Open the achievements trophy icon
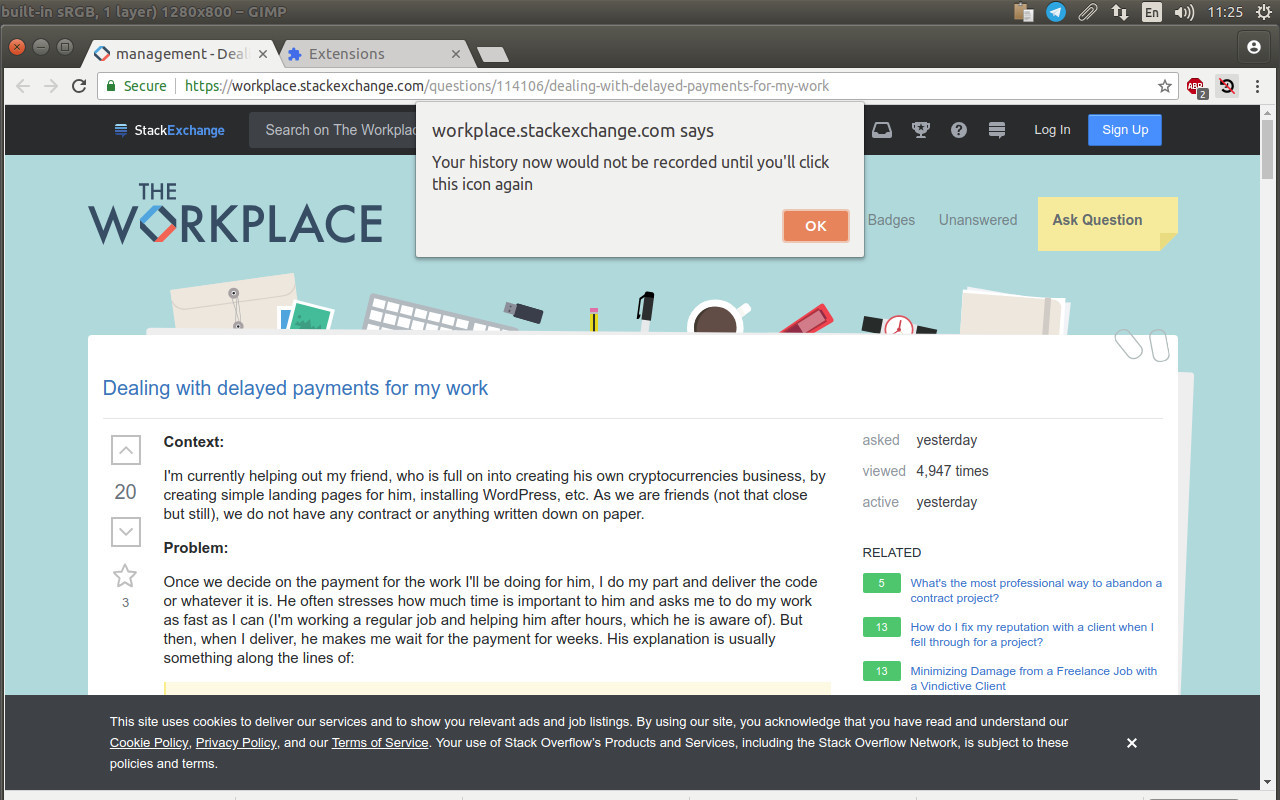Screen dimensions: 1280x800 click(x=920, y=130)
